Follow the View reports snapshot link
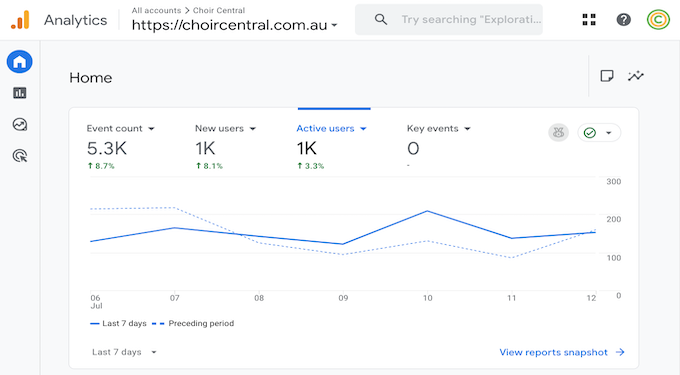The image size is (680, 375). [562, 352]
